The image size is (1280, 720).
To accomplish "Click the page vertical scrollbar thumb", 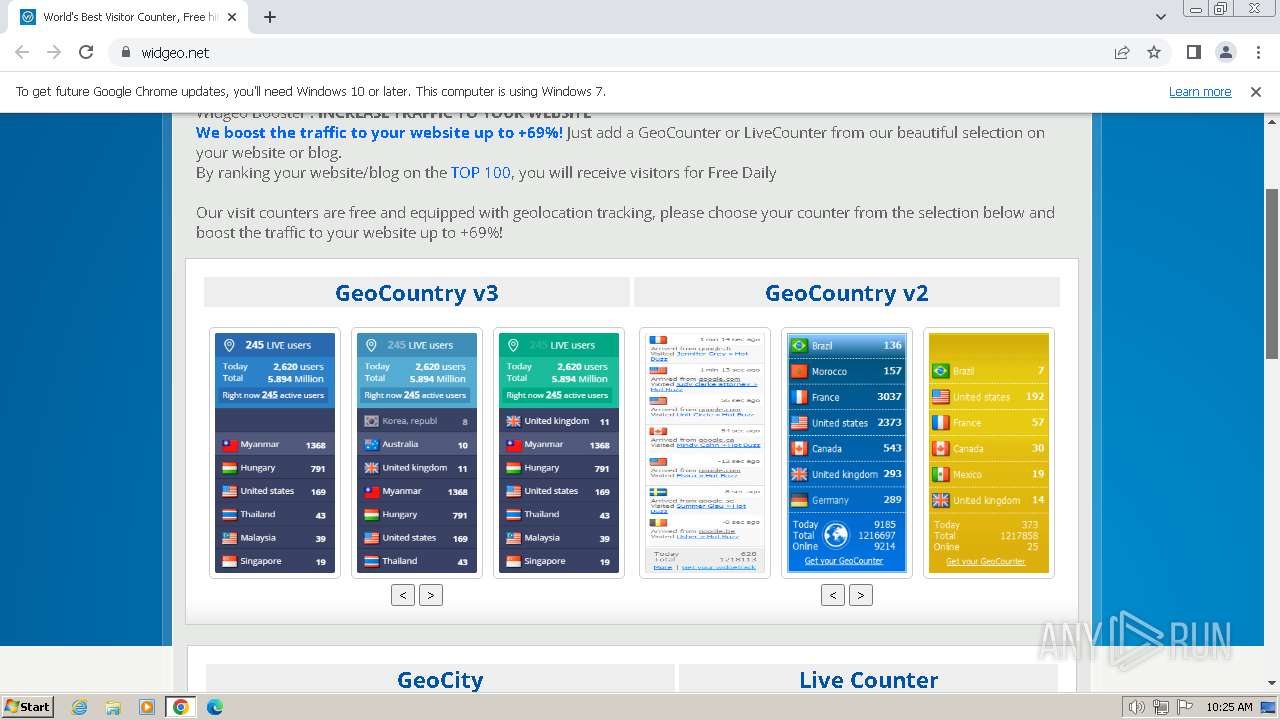I will pos(1272,272).
